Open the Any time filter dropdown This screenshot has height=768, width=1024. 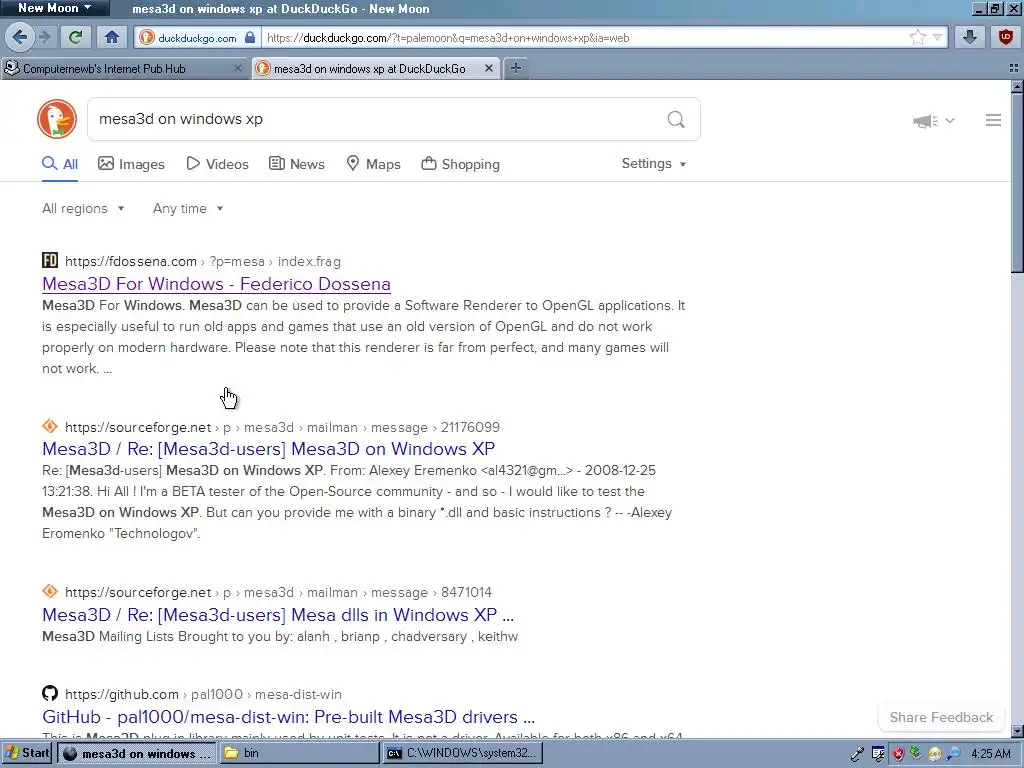tap(188, 208)
